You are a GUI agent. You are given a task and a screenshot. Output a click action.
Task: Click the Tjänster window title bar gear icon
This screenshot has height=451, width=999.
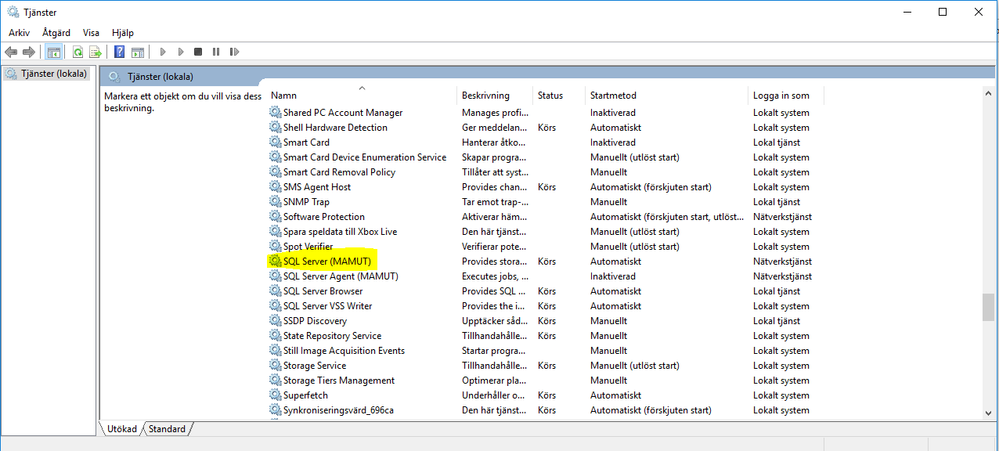point(13,12)
